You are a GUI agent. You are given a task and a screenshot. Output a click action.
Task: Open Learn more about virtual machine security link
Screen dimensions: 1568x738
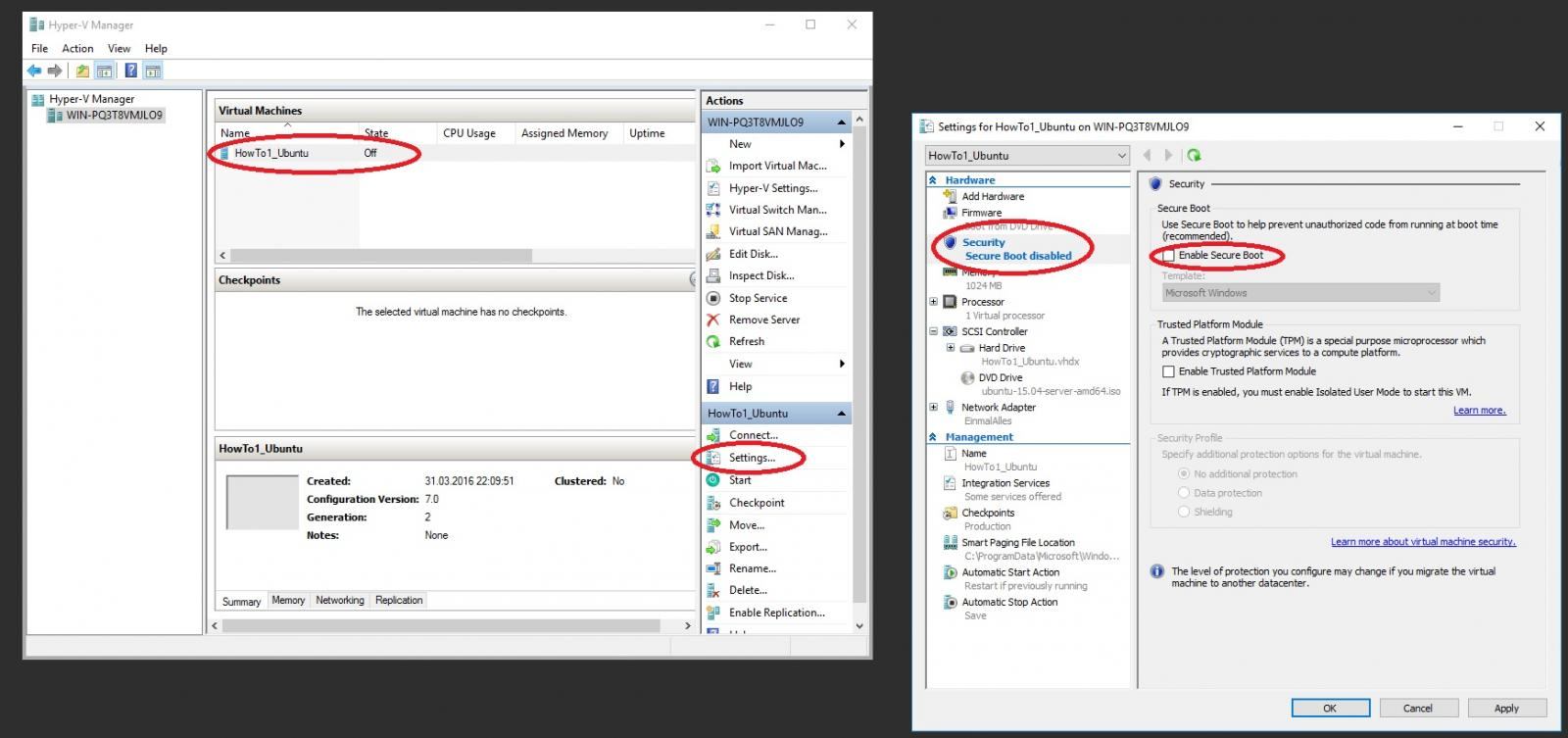(x=1423, y=542)
